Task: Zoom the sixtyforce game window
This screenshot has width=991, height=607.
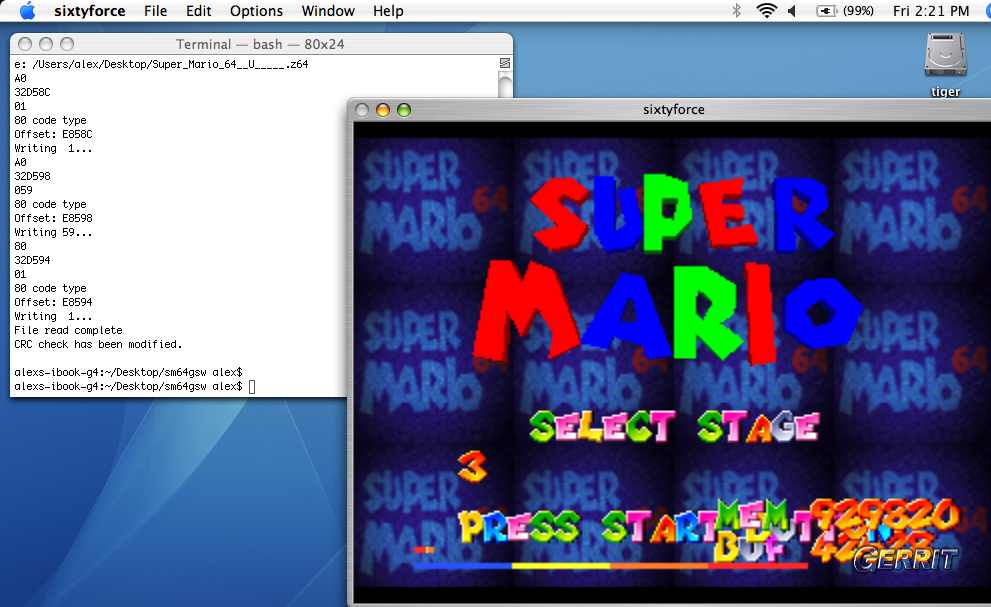Action: click(404, 110)
